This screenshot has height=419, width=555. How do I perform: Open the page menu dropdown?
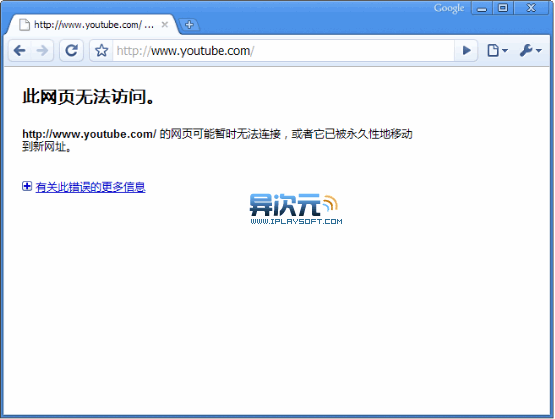coord(497,51)
